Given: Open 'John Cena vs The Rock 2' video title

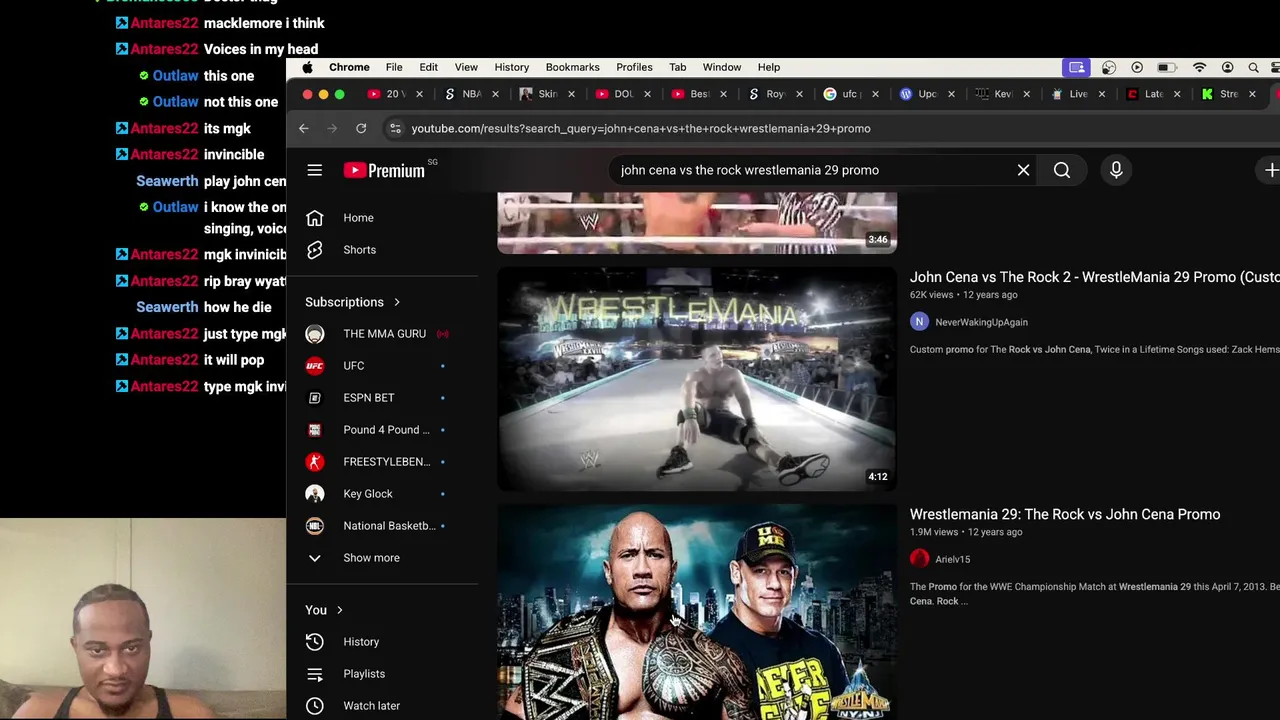Looking at the screenshot, I should tap(1095, 277).
